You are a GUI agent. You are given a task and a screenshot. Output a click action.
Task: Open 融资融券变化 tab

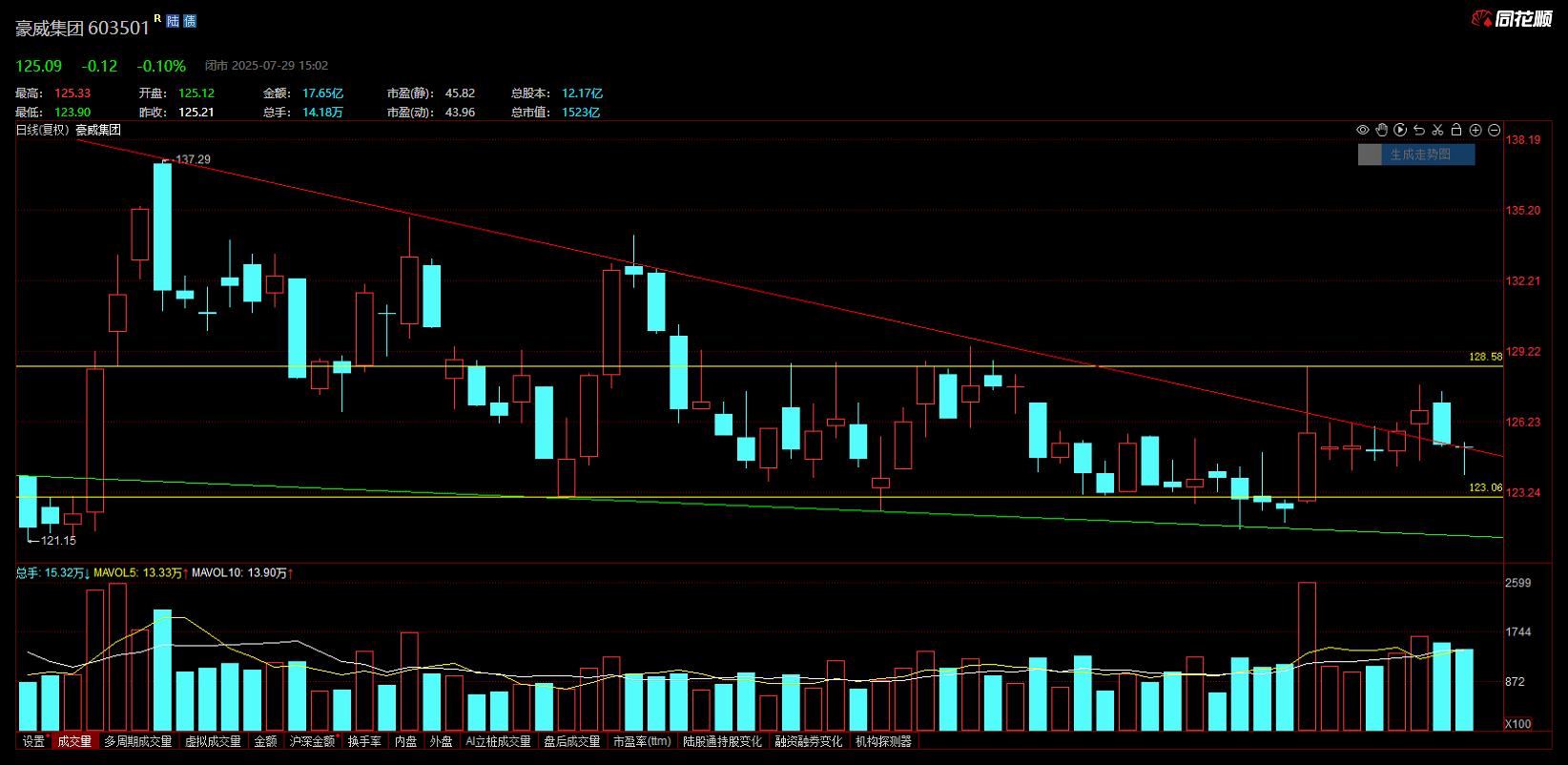click(x=809, y=741)
